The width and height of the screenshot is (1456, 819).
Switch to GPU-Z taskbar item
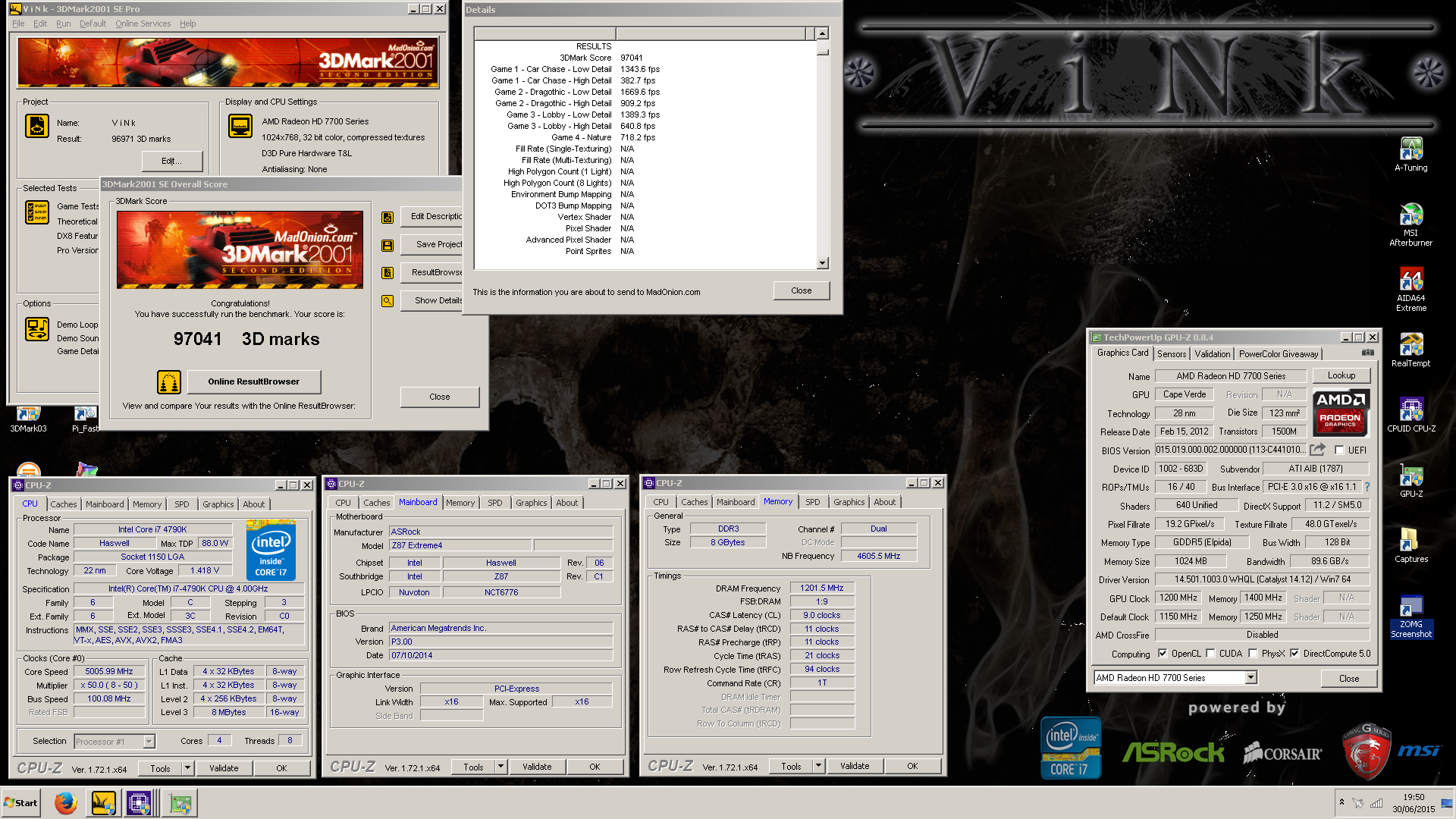[180, 802]
